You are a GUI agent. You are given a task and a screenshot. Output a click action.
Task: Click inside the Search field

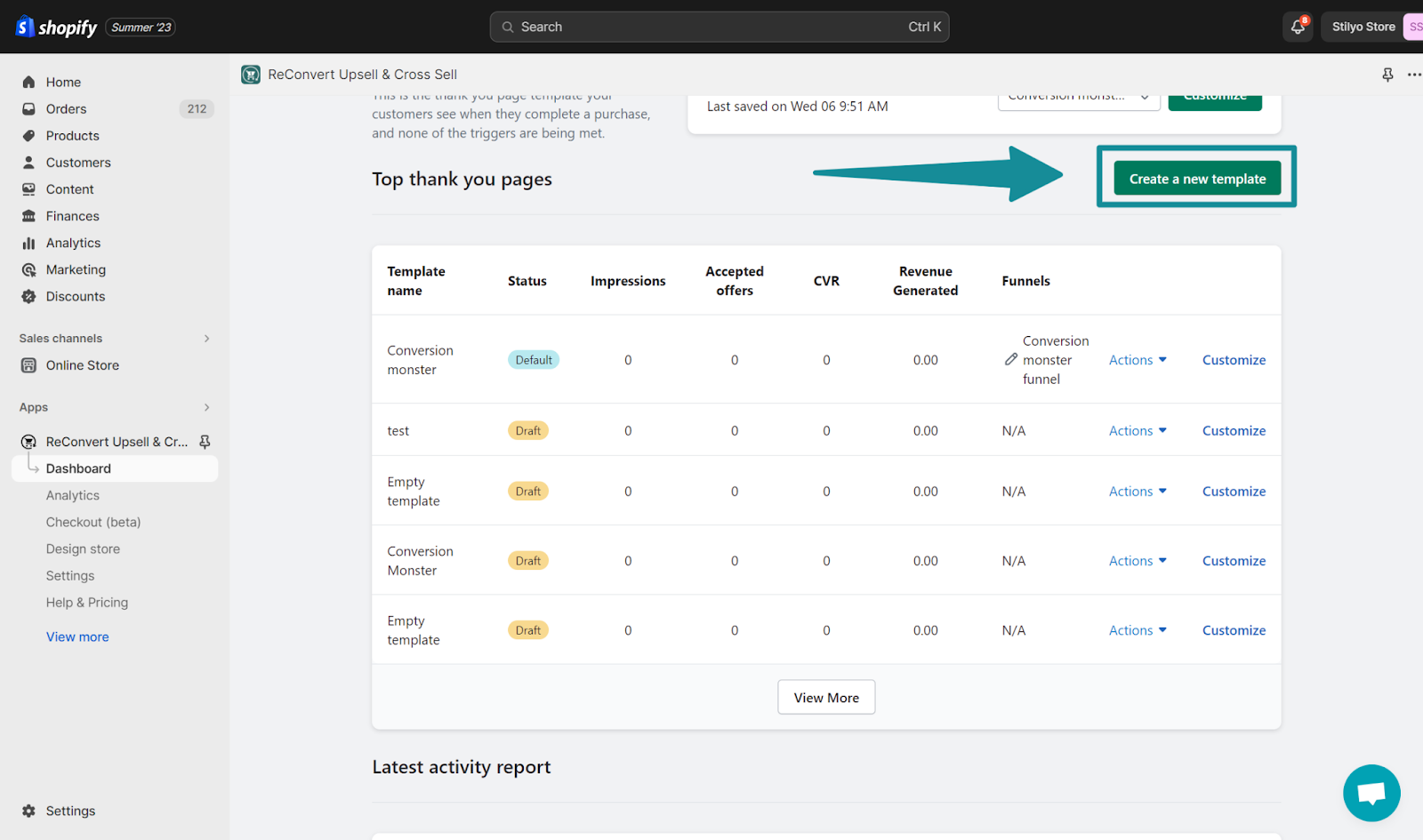click(x=719, y=27)
